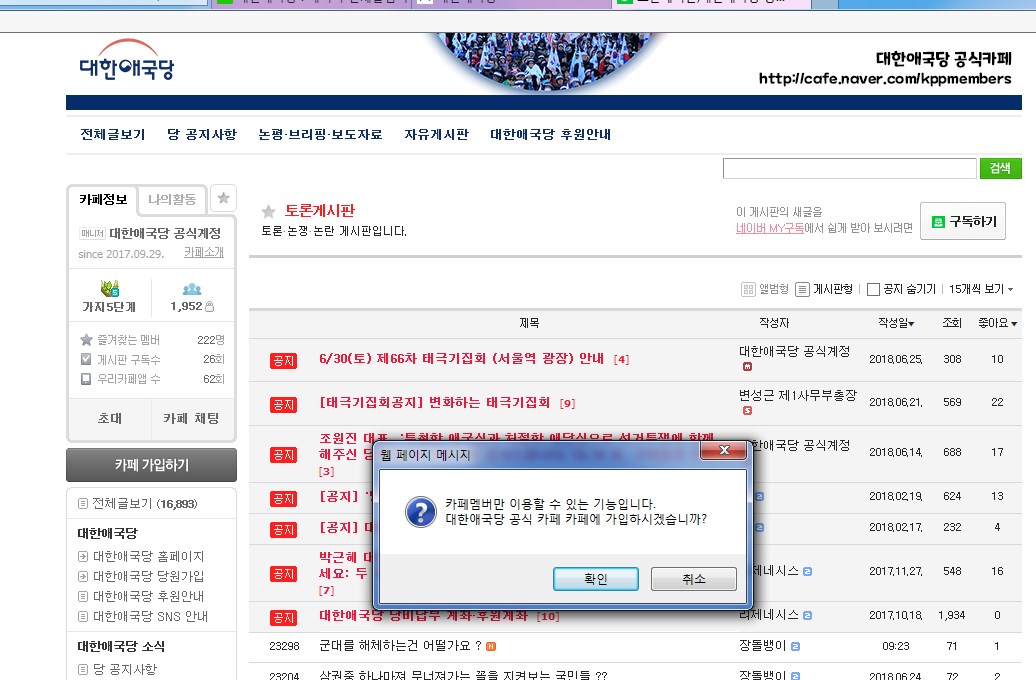Click the cafe search input field

click(x=849, y=168)
